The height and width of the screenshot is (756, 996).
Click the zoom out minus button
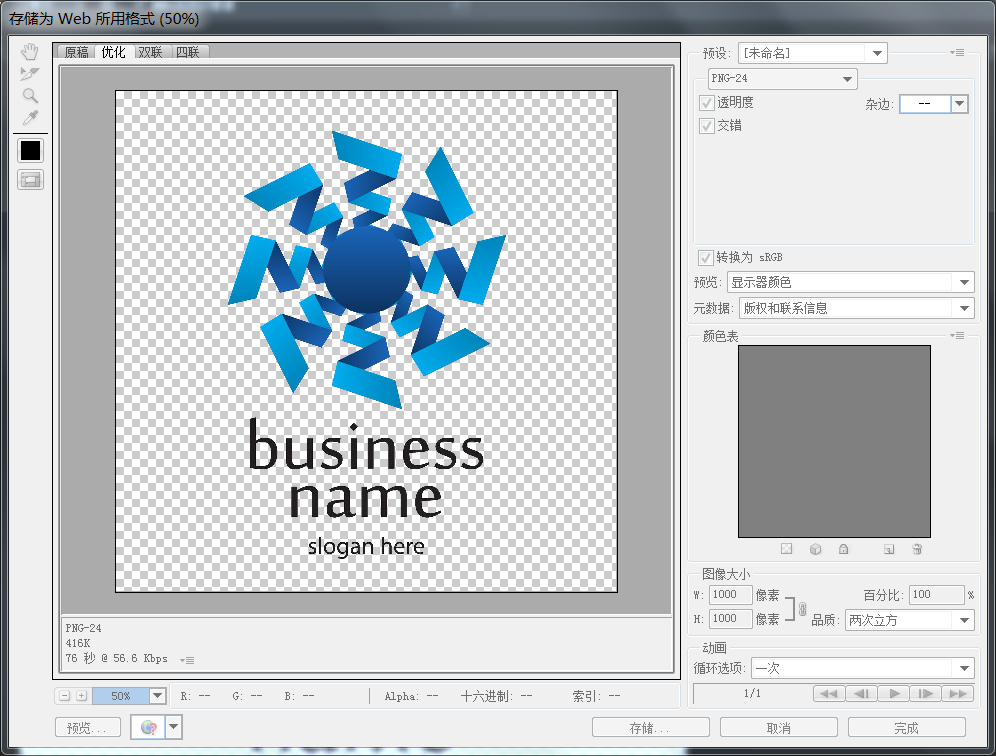pos(65,696)
